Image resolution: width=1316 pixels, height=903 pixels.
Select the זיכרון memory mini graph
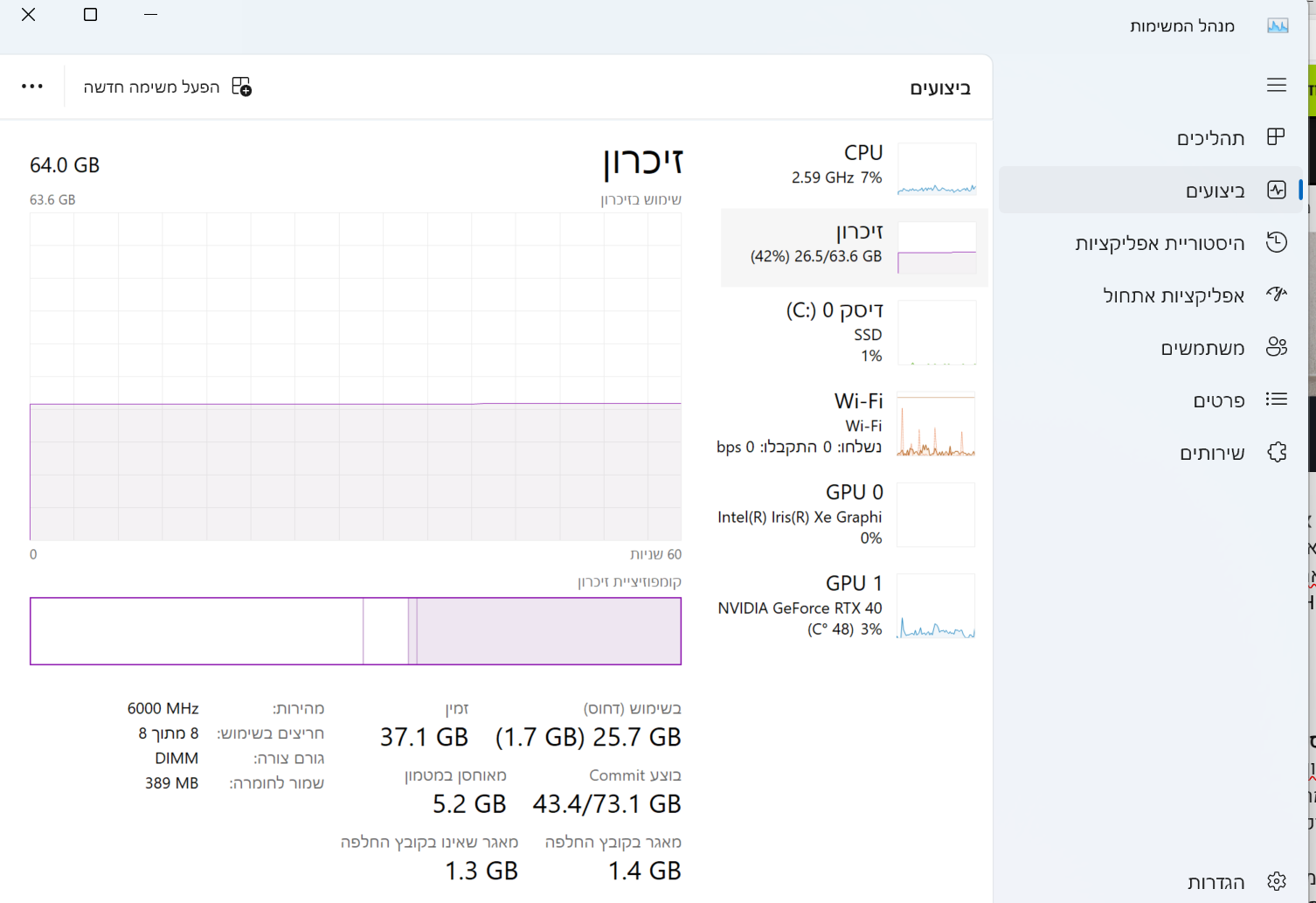937,247
